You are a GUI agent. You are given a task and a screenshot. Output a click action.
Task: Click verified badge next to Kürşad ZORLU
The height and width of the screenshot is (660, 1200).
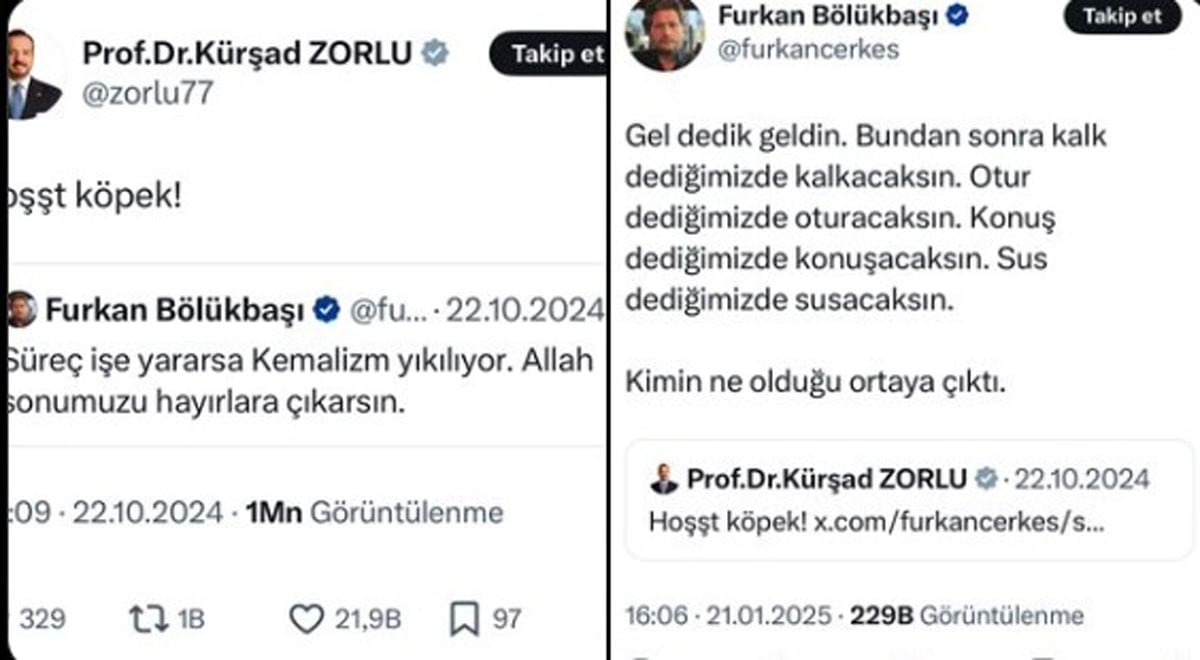[435, 54]
